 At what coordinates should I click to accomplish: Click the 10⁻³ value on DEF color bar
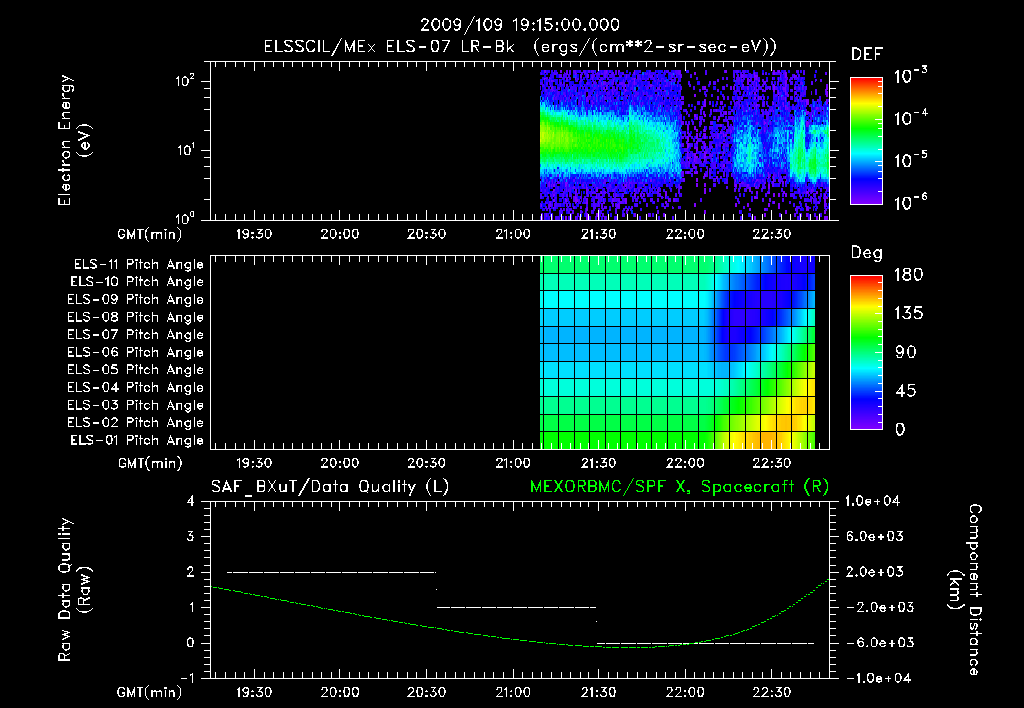(910, 76)
